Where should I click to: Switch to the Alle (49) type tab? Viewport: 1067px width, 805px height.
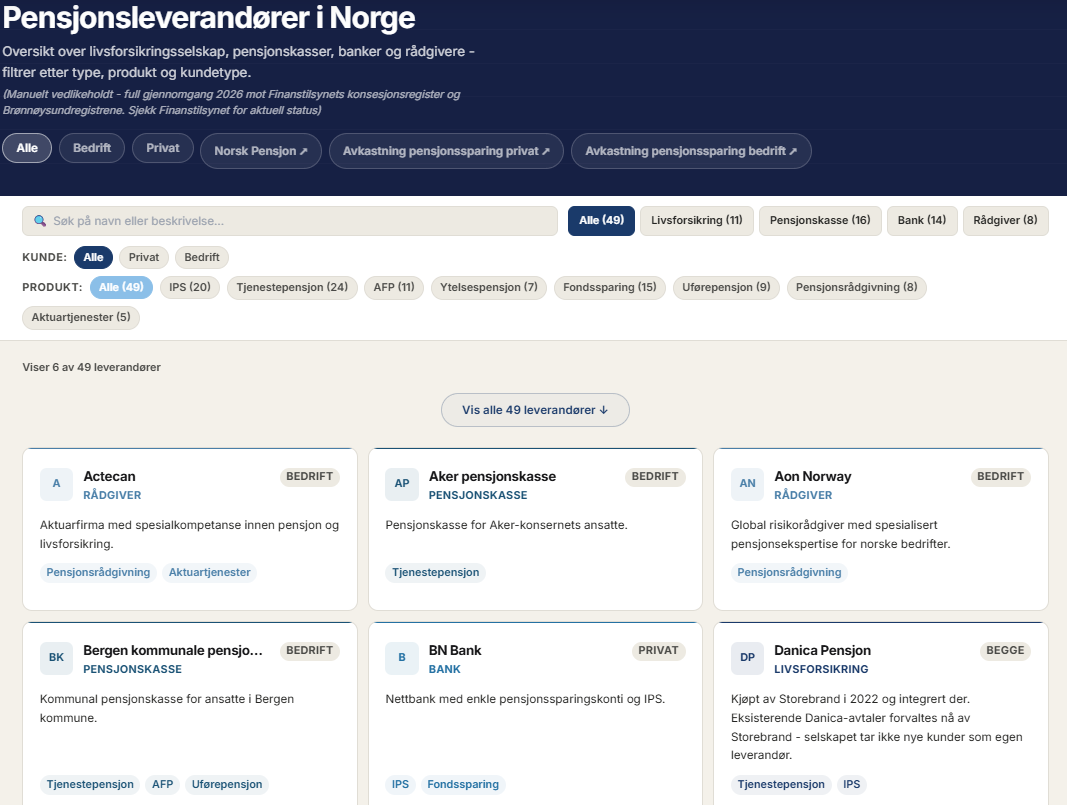pyautogui.click(x=602, y=220)
